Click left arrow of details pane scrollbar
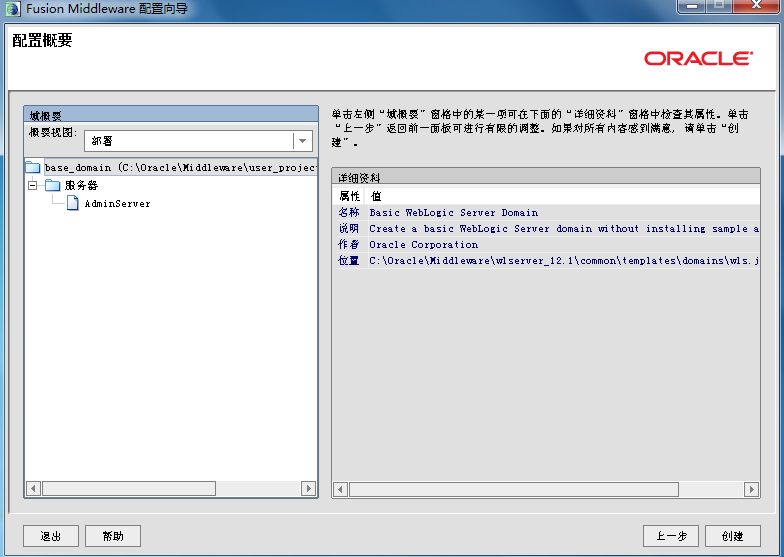This screenshot has height=557, width=784. tap(340, 490)
